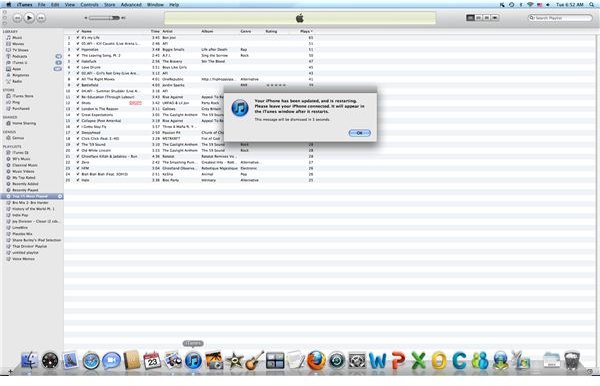Open the Trash in the Dock

pyautogui.click(x=572, y=360)
